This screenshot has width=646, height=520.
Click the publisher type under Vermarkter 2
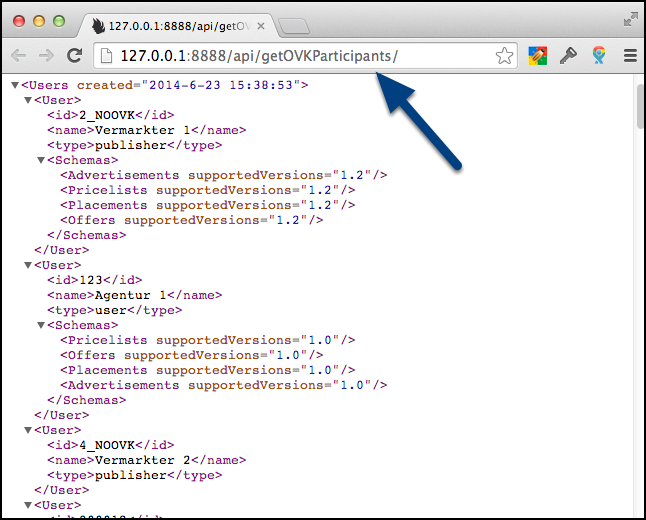[131, 475]
